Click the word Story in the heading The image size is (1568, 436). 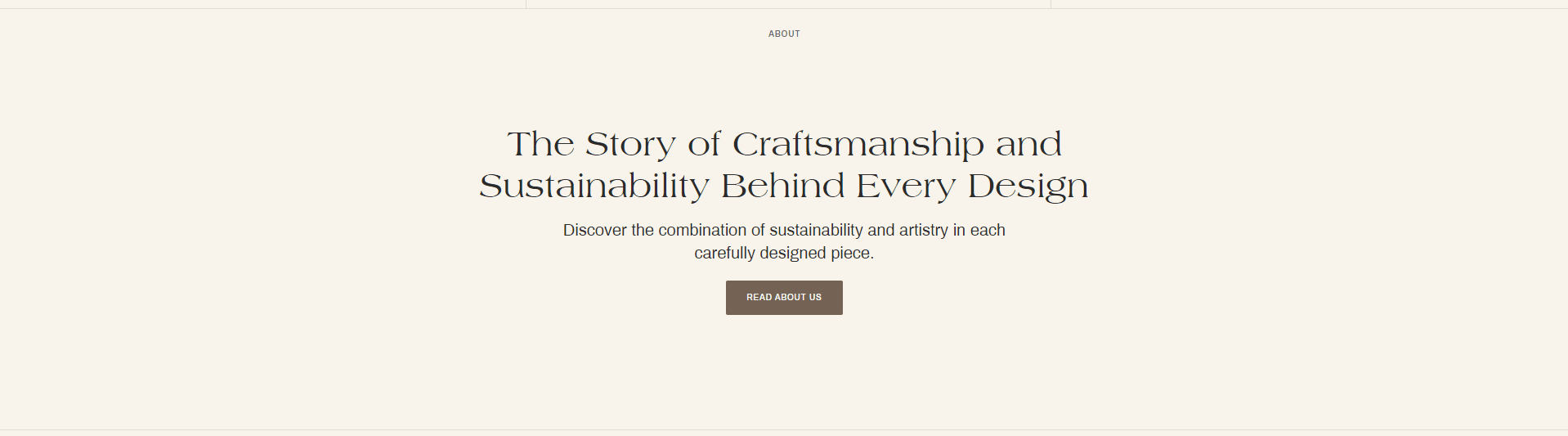[630, 145]
